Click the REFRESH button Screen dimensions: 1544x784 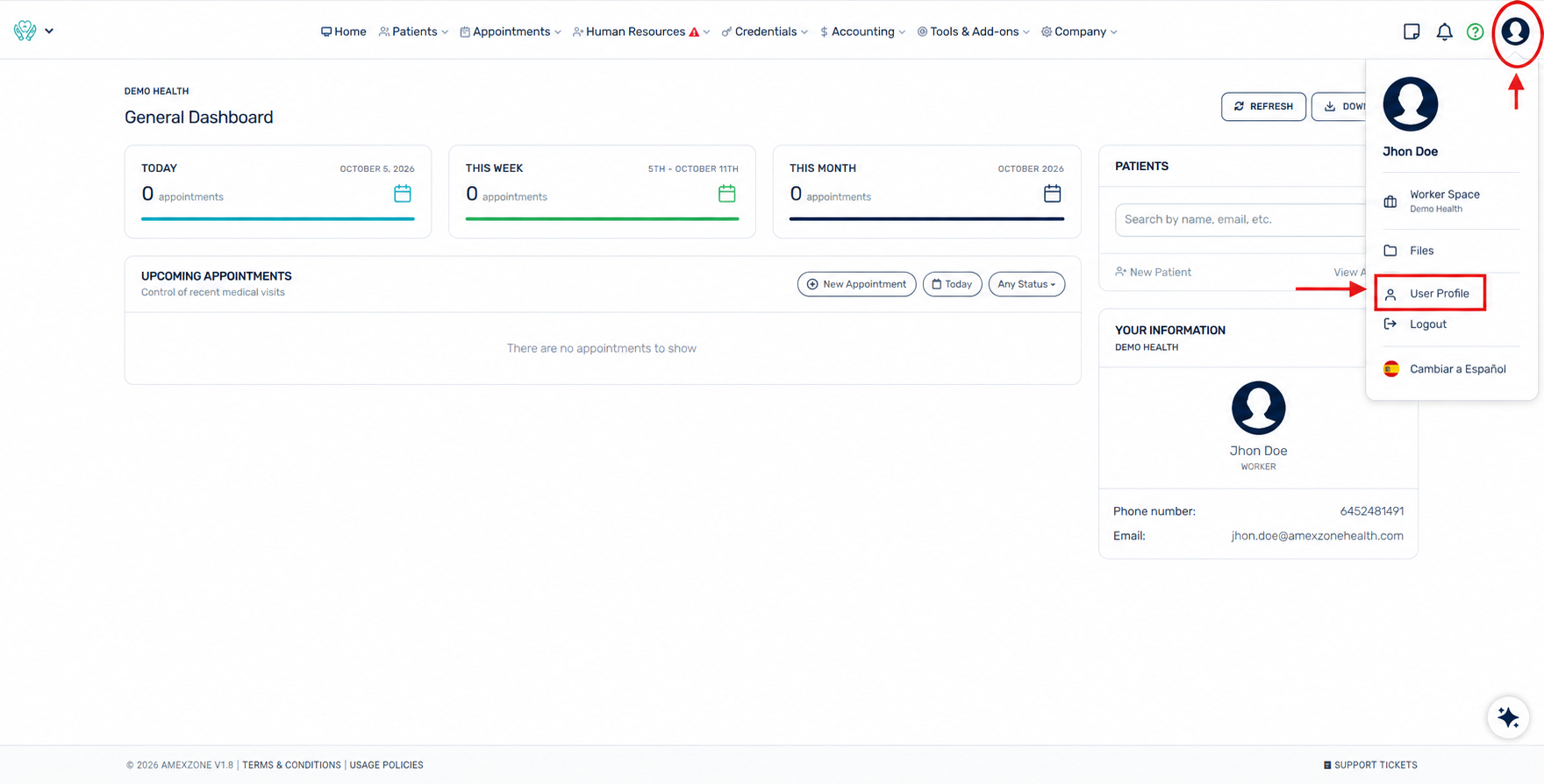1263,106
